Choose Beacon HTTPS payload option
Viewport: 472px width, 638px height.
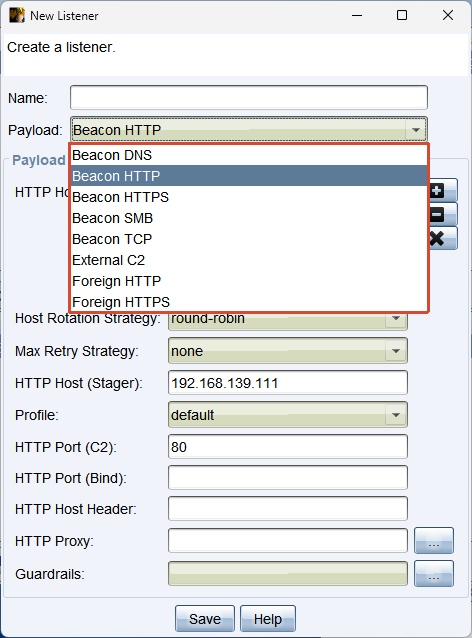[x=249, y=197]
